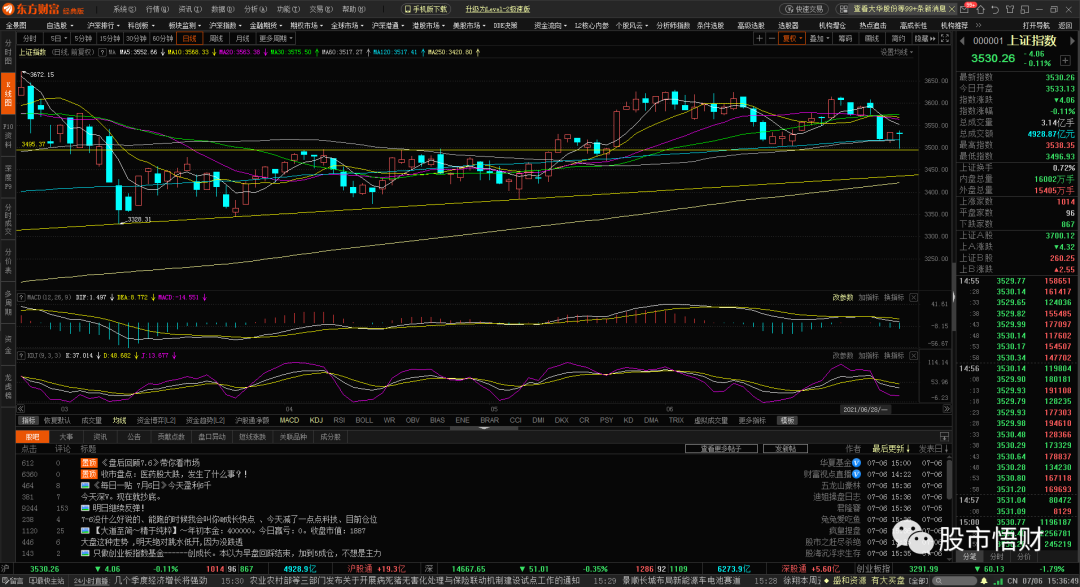The image size is (1080, 587).
Task: Switch chart to 周线 weekly period
Action: [x=216, y=39]
